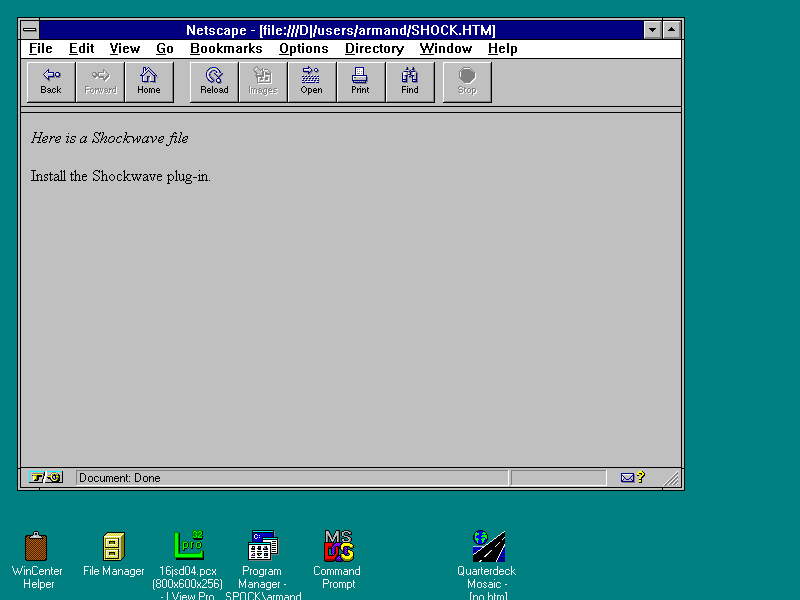800x600 pixels.
Task: Click the security key icon in status bar
Action: [x=46, y=478]
